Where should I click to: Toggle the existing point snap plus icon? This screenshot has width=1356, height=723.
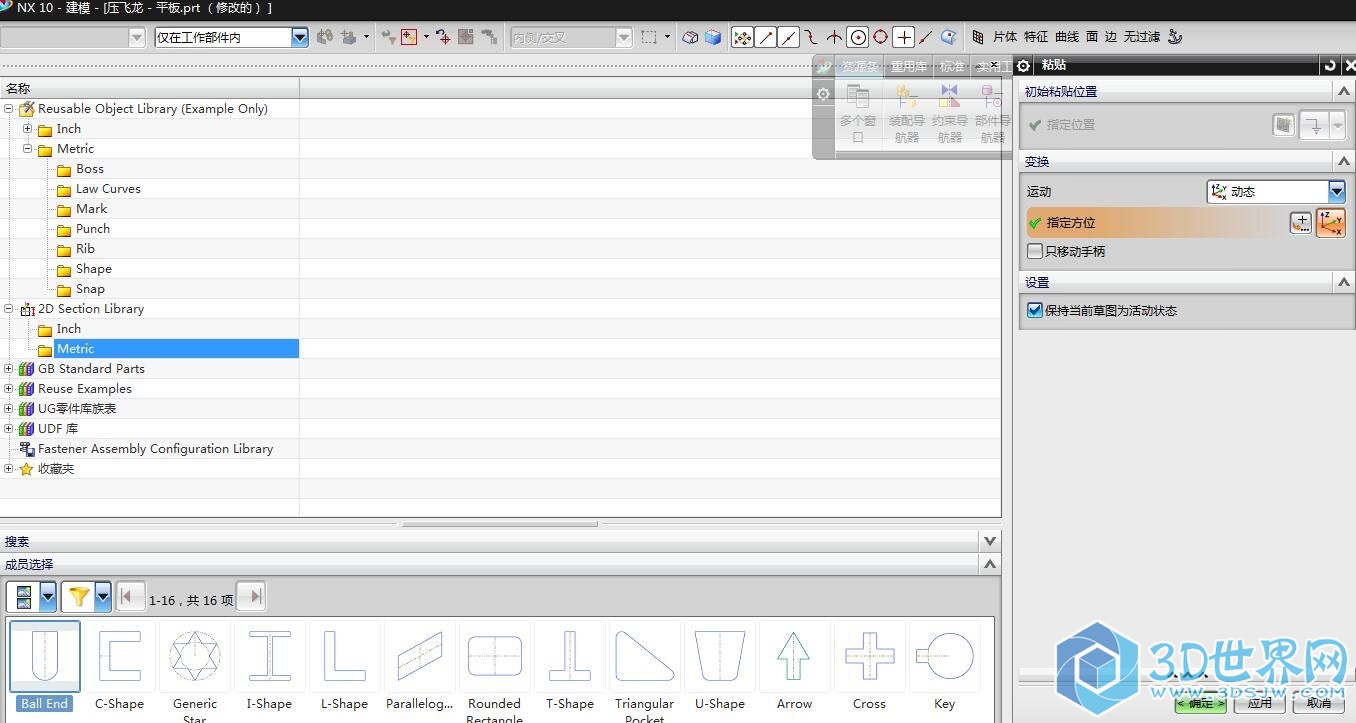pos(904,37)
